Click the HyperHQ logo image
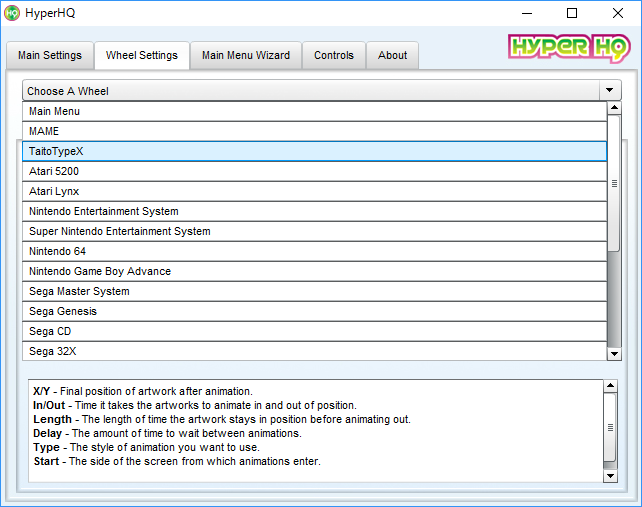 pyautogui.click(x=569, y=48)
